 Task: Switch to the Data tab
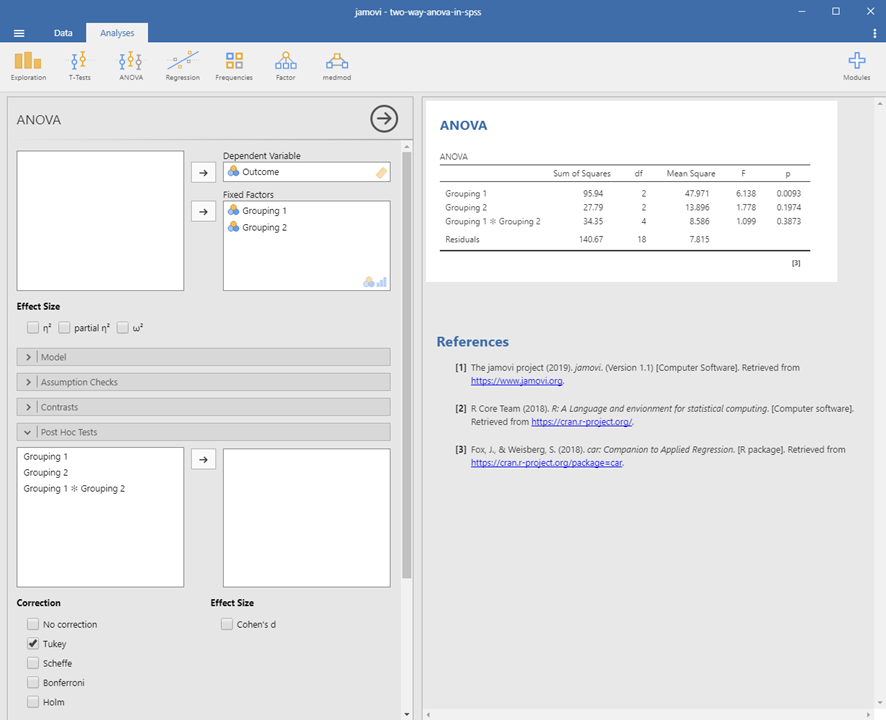click(63, 33)
